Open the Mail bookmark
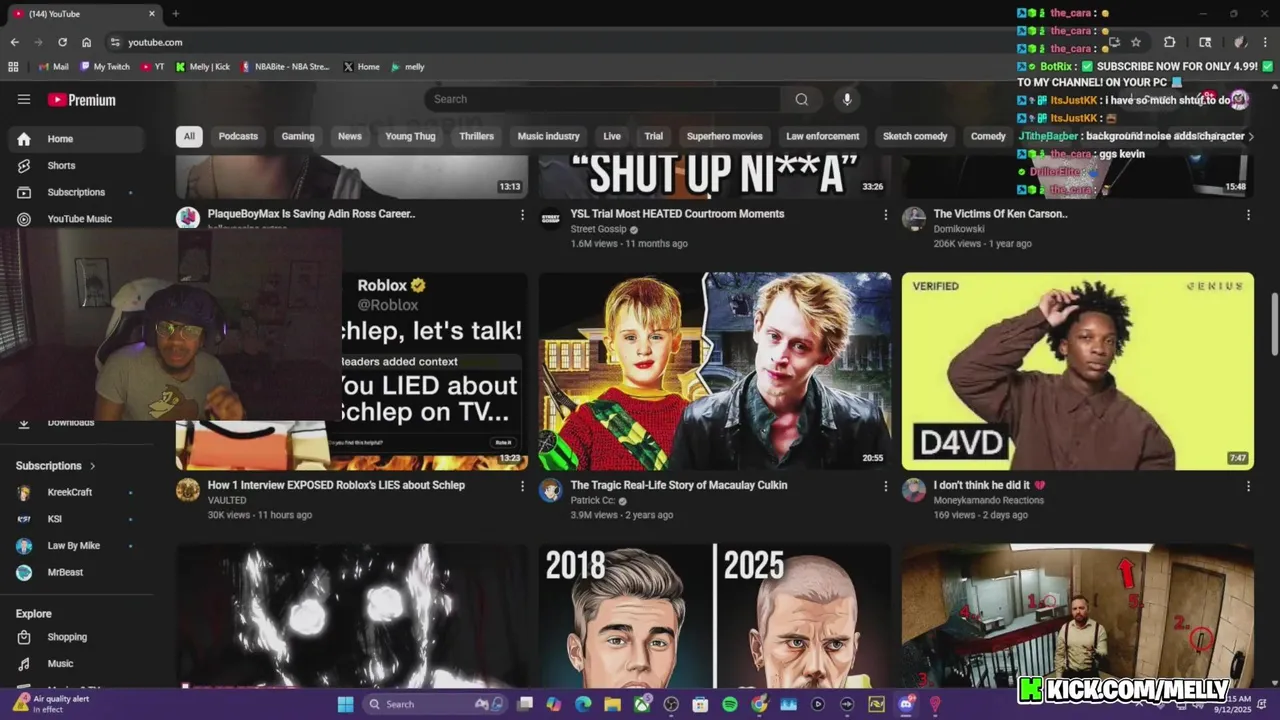The width and height of the screenshot is (1280, 720). 54,67
